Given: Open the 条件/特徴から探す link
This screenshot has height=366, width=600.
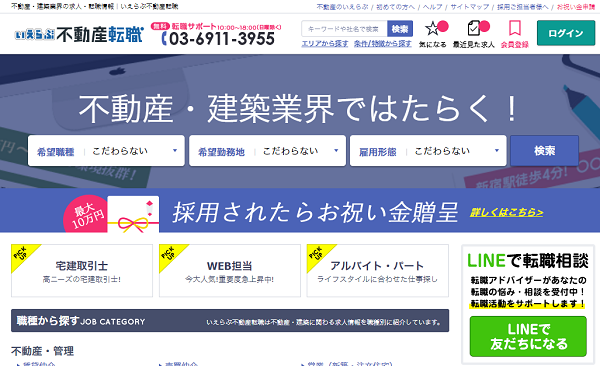Looking at the screenshot, I should click(x=383, y=44).
